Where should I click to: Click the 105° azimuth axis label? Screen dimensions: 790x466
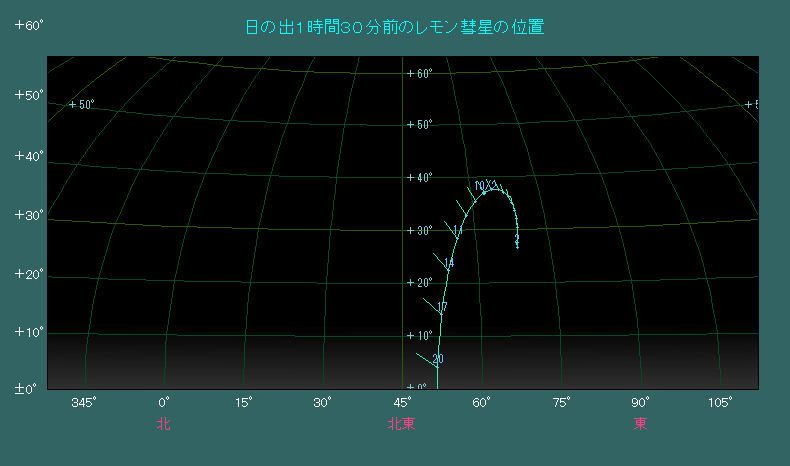click(x=720, y=402)
